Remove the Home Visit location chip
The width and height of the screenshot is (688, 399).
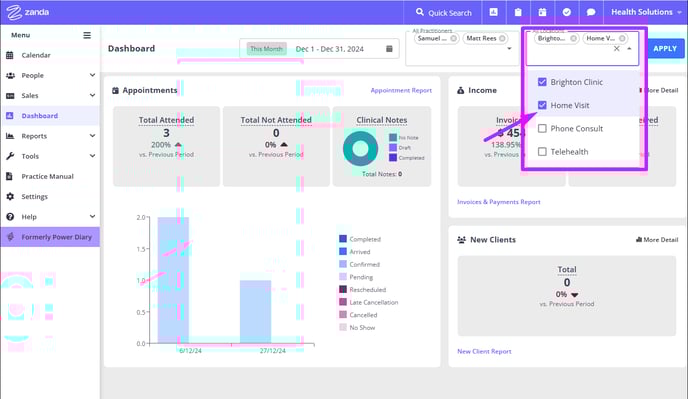pyautogui.click(x=622, y=38)
